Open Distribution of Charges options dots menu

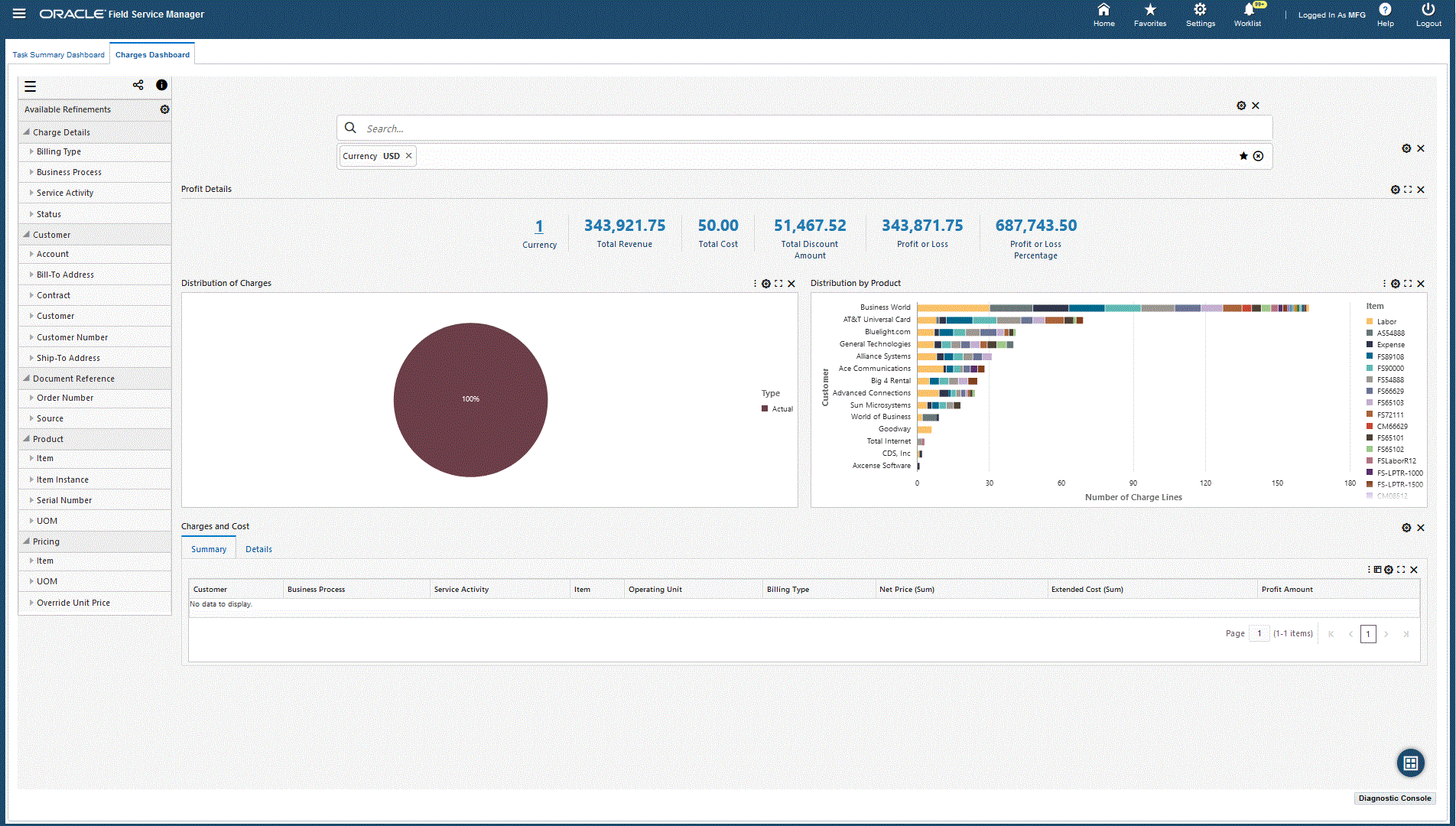tap(756, 284)
